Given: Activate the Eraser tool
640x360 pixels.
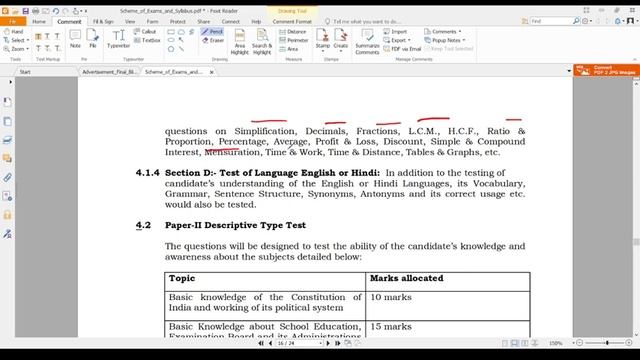Looking at the screenshot, I should click(x=213, y=40).
